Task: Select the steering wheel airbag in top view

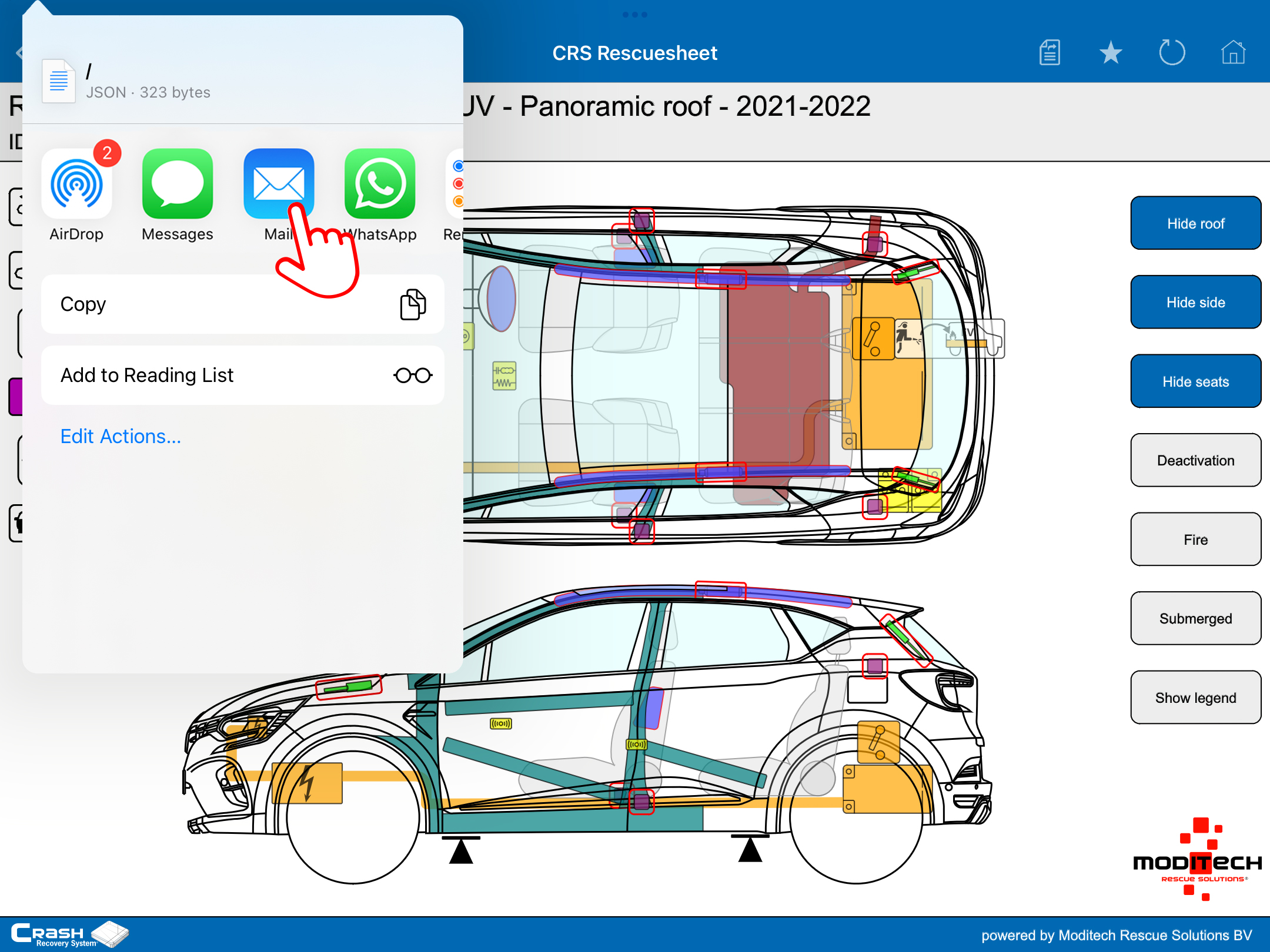Action: pos(501,299)
